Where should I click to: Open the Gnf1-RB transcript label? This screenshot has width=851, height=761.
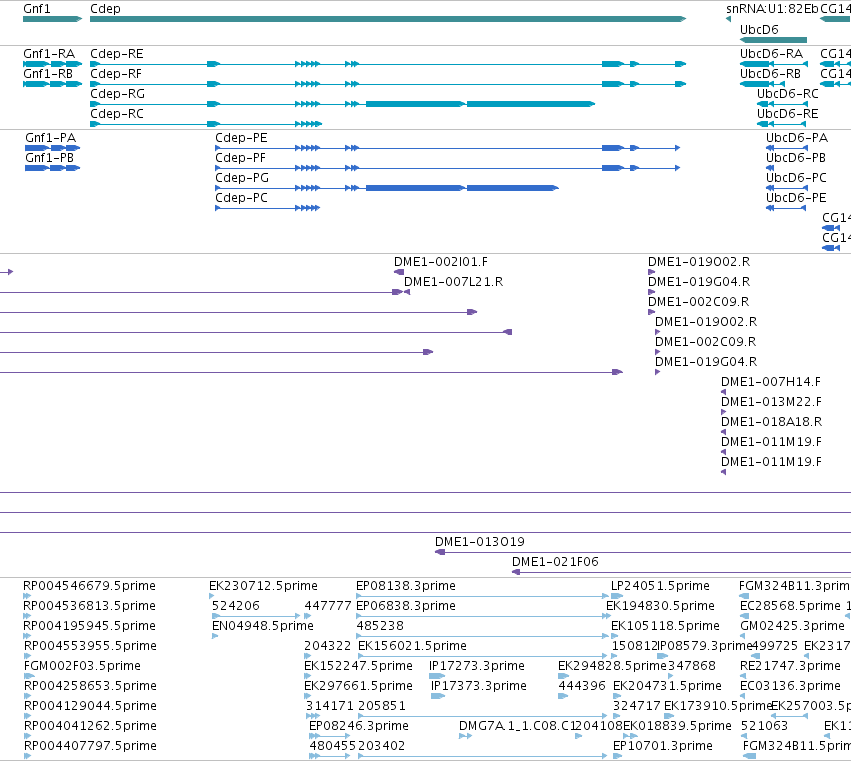[x=48, y=74]
